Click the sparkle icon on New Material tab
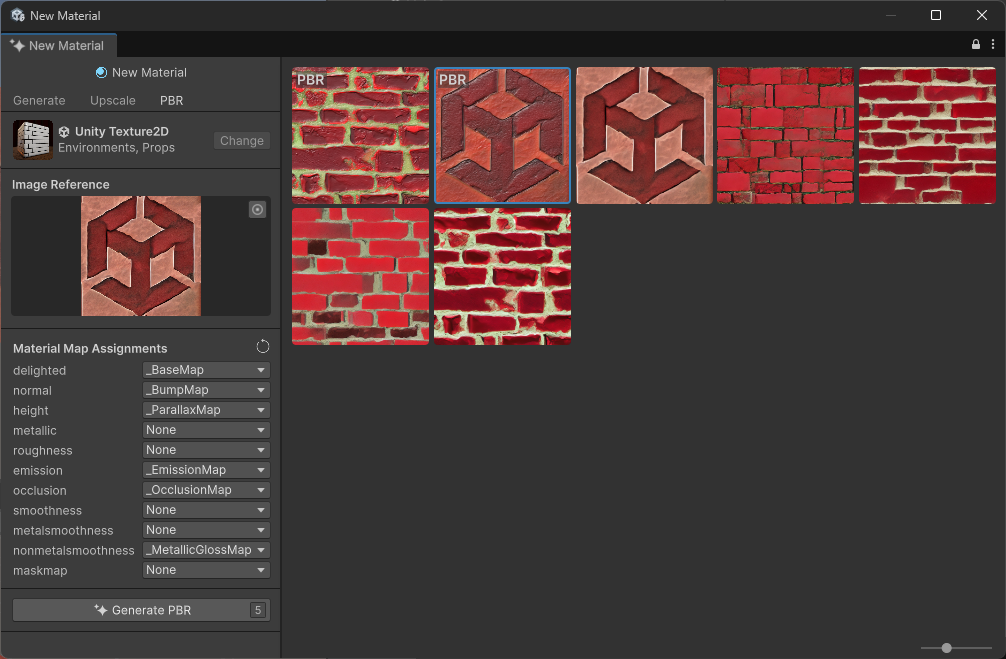This screenshot has height=659, width=1006. [18, 46]
